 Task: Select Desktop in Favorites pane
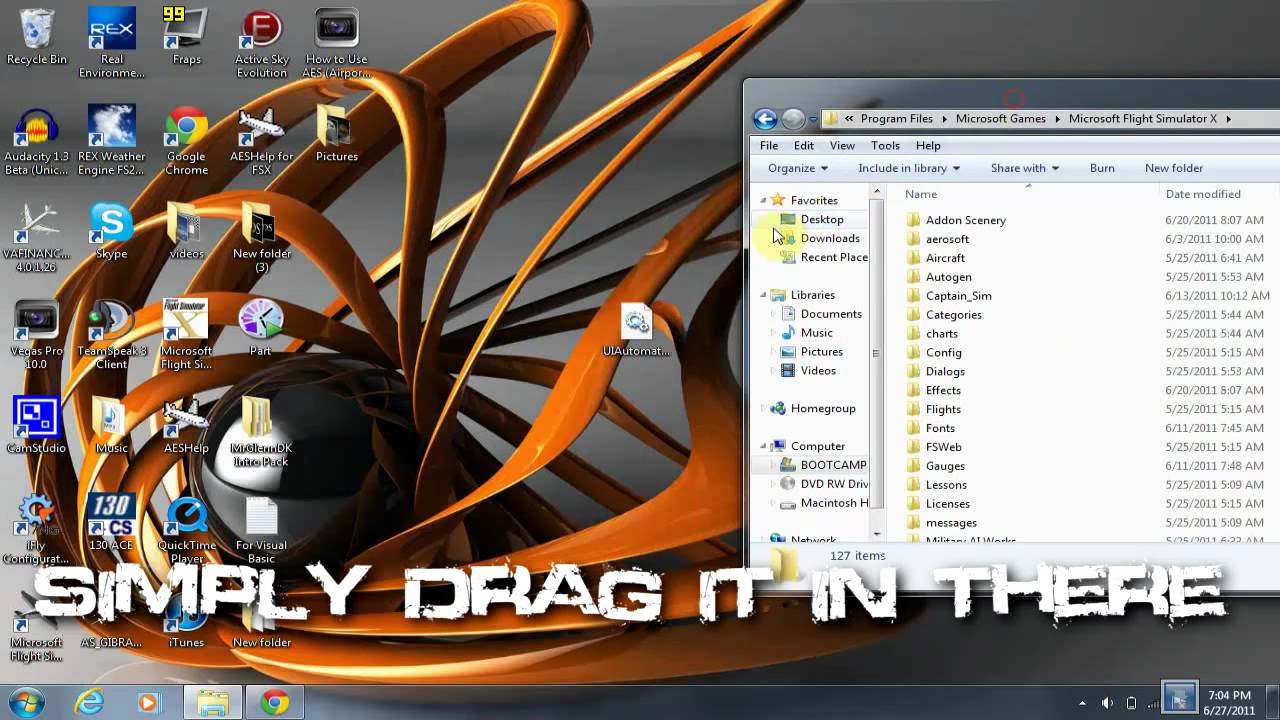click(822, 219)
